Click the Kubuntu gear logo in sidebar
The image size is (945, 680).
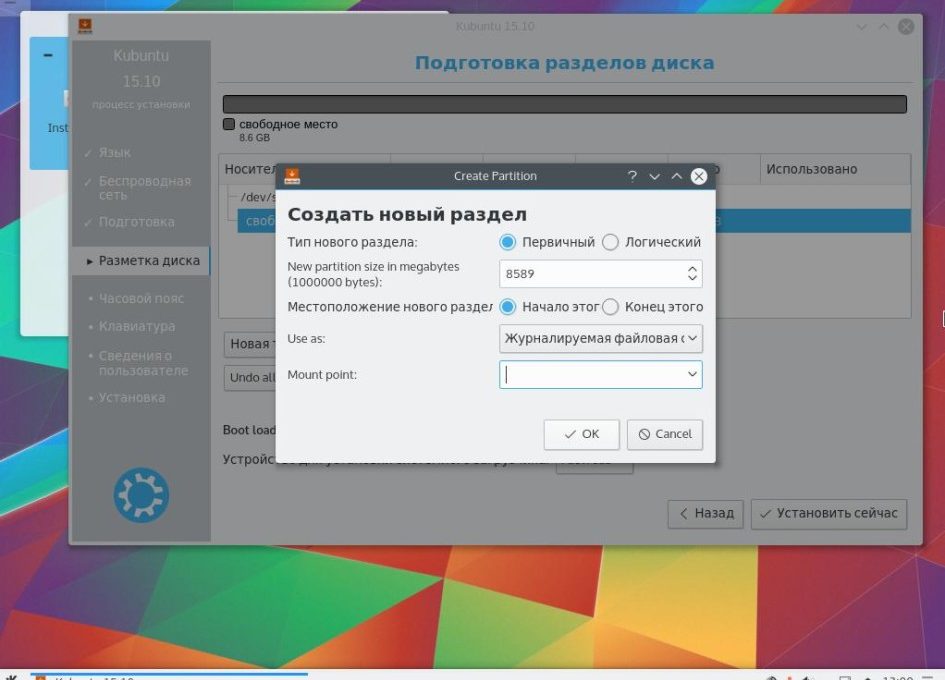point(141,496)
